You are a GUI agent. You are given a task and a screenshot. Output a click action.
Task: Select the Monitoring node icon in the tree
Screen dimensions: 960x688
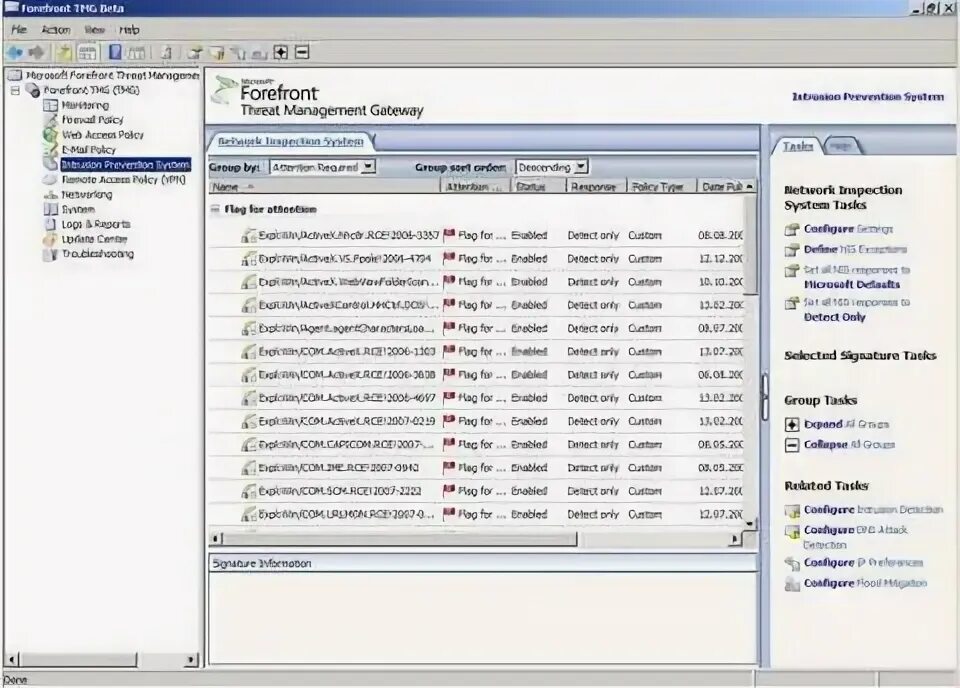point(51,105)
